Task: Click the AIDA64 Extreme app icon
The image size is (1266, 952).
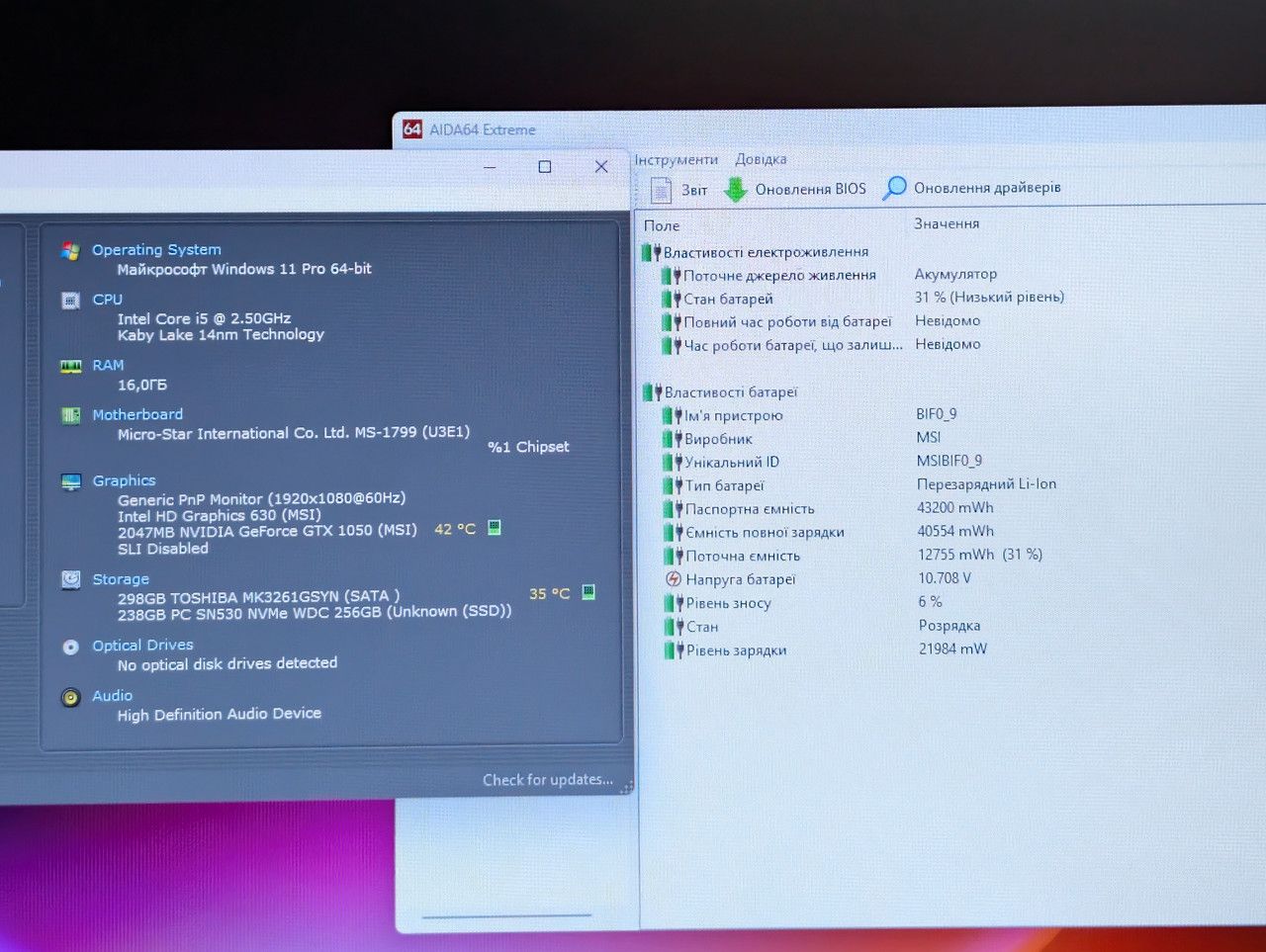Action: click(412, 129)
